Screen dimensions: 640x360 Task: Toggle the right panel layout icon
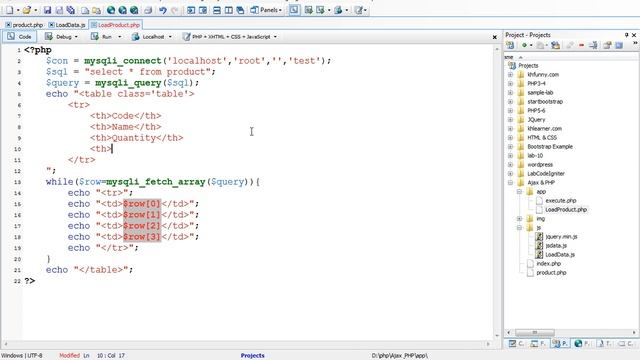point(203,10)
